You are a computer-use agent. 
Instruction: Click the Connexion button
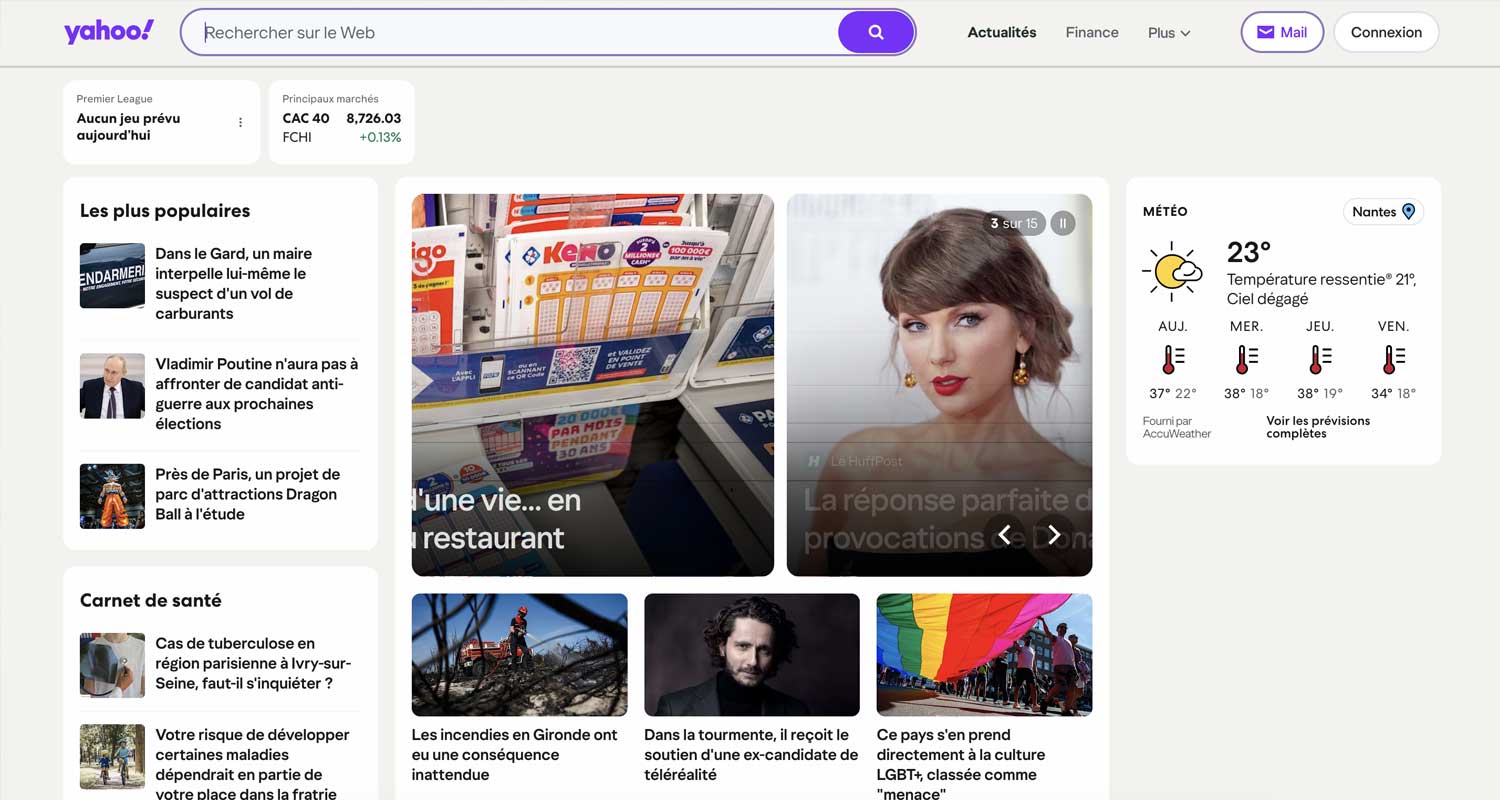click(1386, 32)
